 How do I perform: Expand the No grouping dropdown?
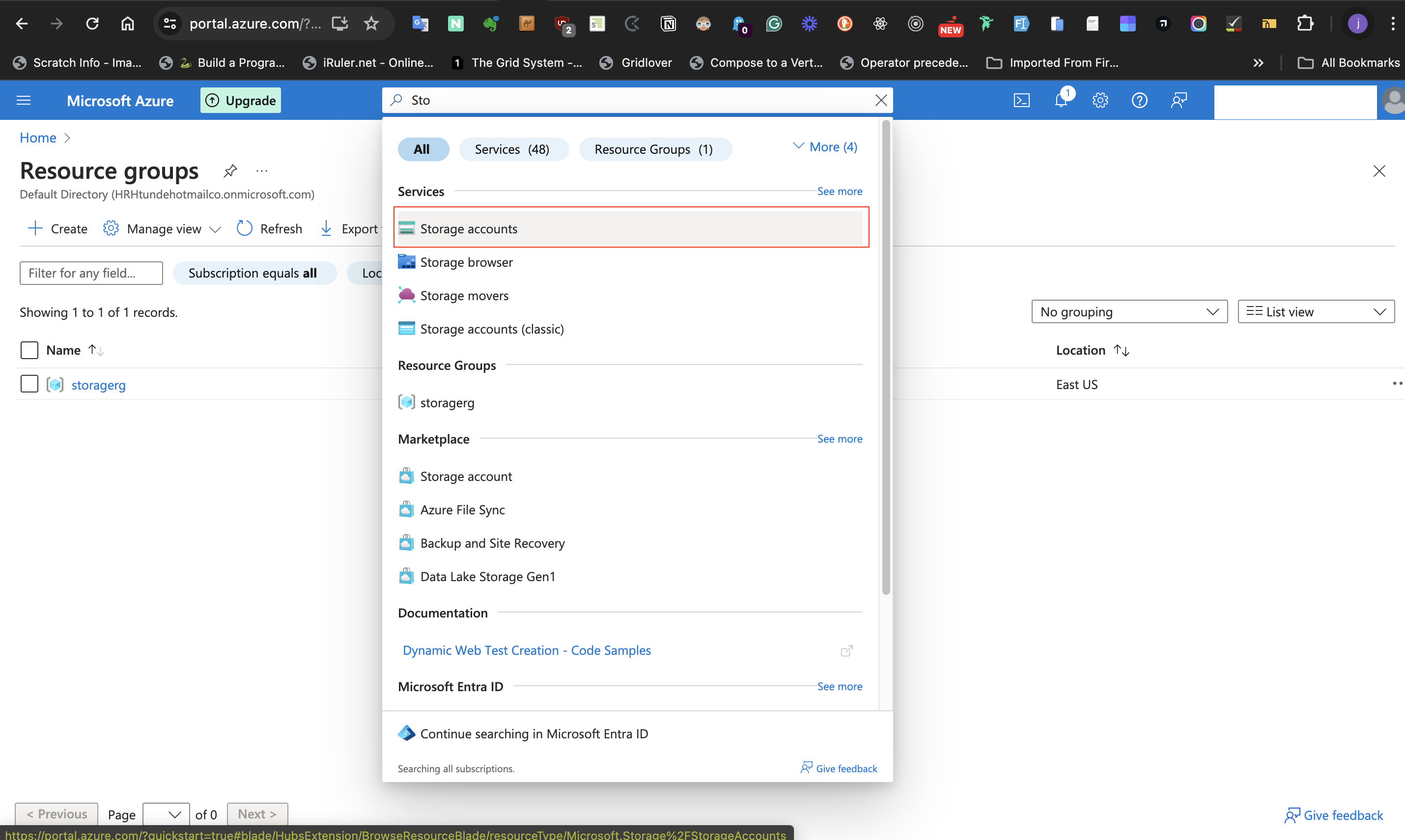(x=1129, y=311)
